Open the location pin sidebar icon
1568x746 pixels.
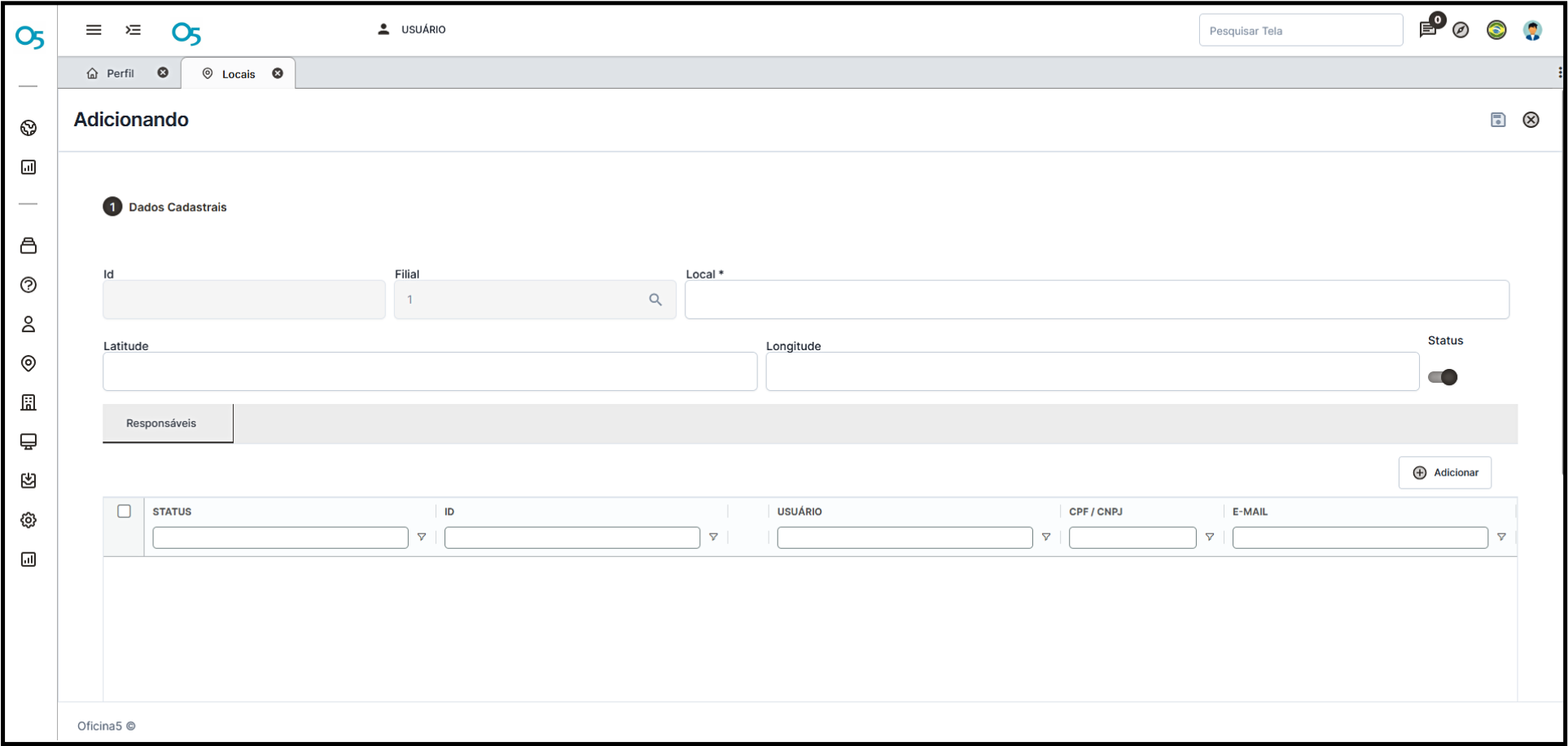pos(28,363)
